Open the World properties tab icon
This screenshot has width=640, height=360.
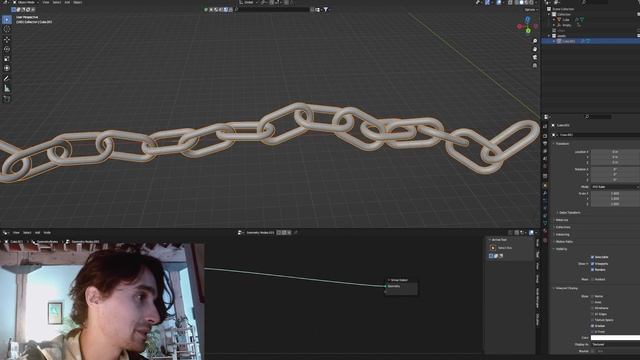click(545, 167)
